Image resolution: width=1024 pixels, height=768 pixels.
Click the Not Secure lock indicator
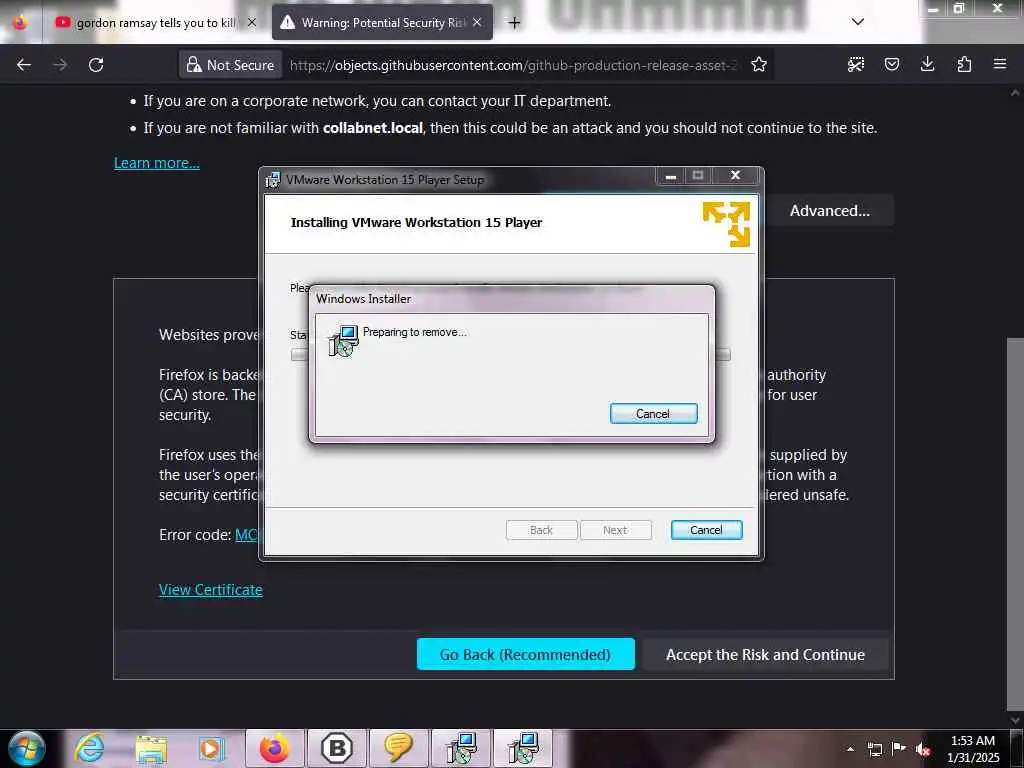tap(230, 65)
